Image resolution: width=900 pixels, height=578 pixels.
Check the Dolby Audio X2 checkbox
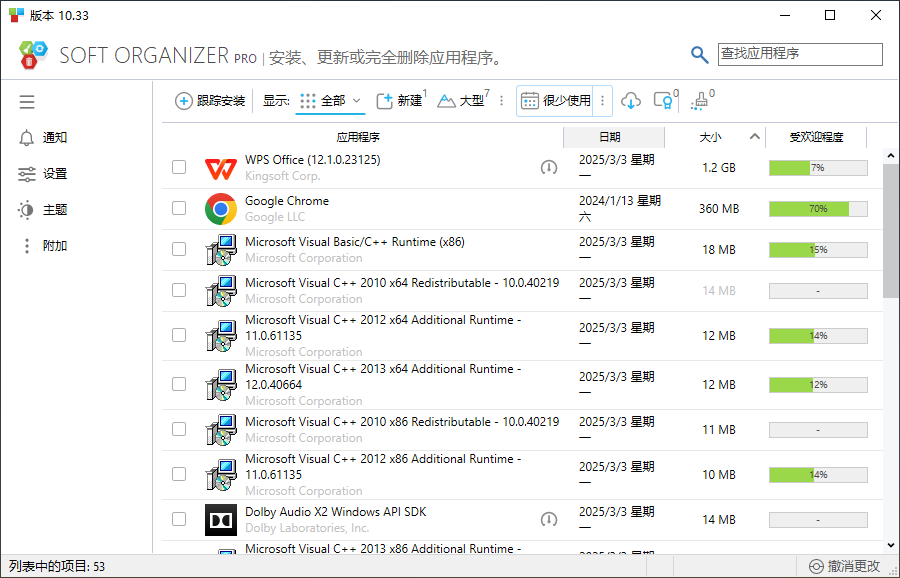(179, 519)
